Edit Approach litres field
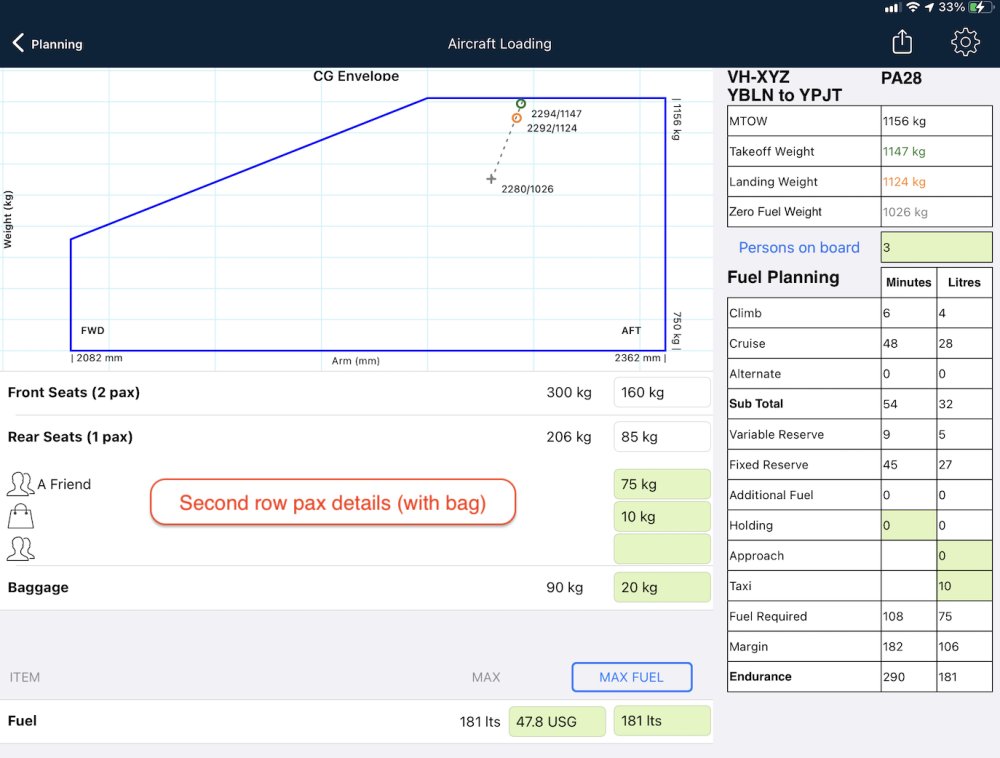 (964, 555)
